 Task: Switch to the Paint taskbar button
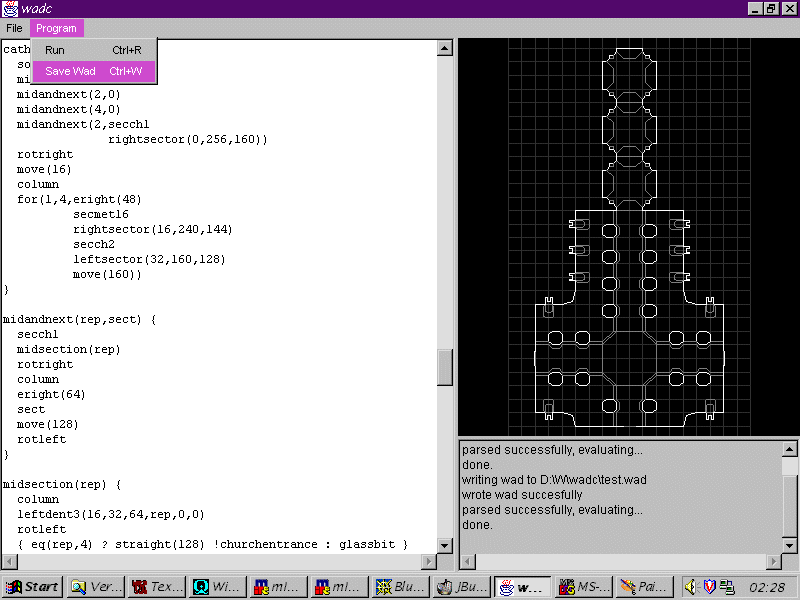click(644, 587)
